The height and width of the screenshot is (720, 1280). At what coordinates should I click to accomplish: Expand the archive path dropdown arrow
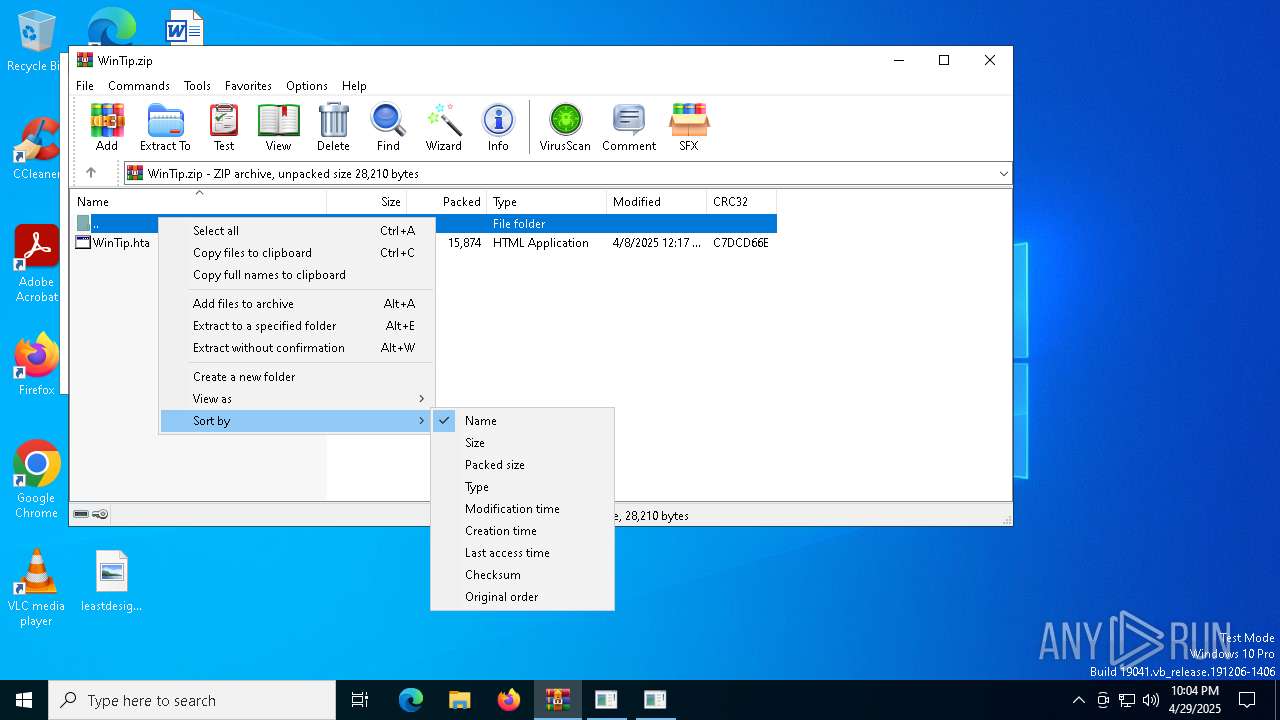[1003, 174]
